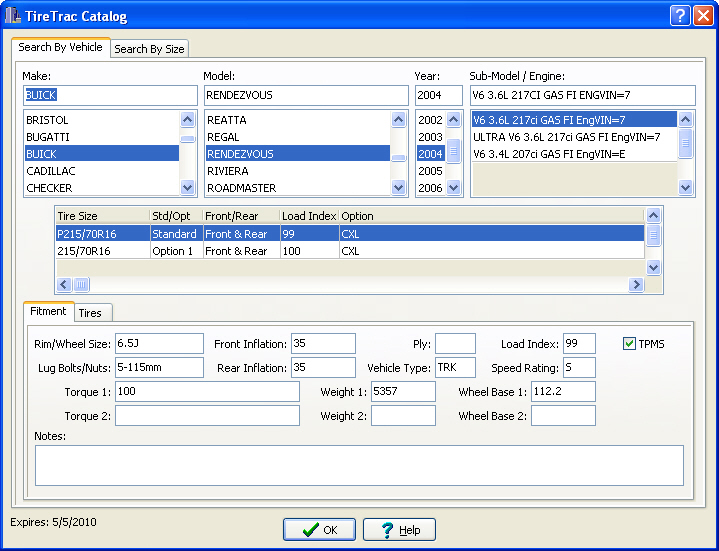Toggle the TPMS checkbox
719x551 pixels.
pyautogui.click(x=629, y=344)
